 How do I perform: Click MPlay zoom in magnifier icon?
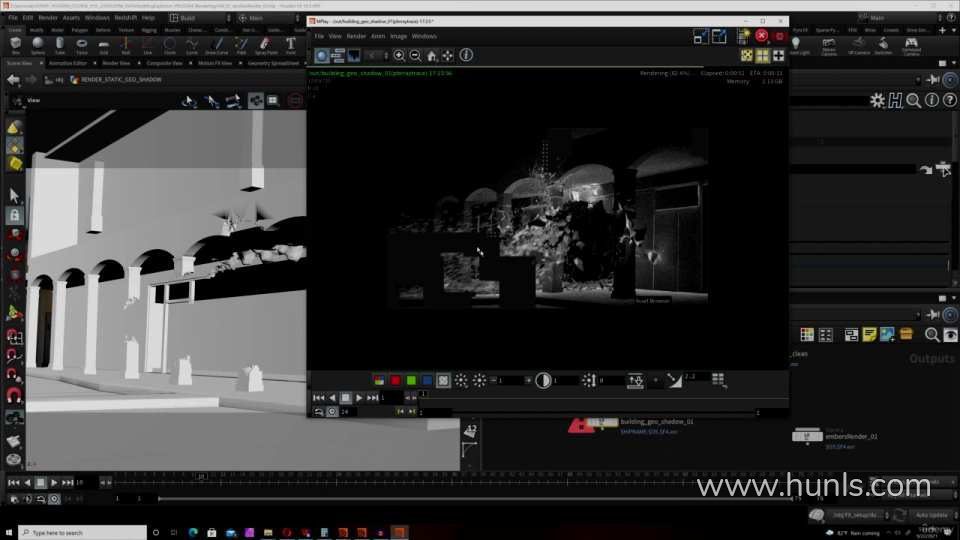tap(399, 56)
